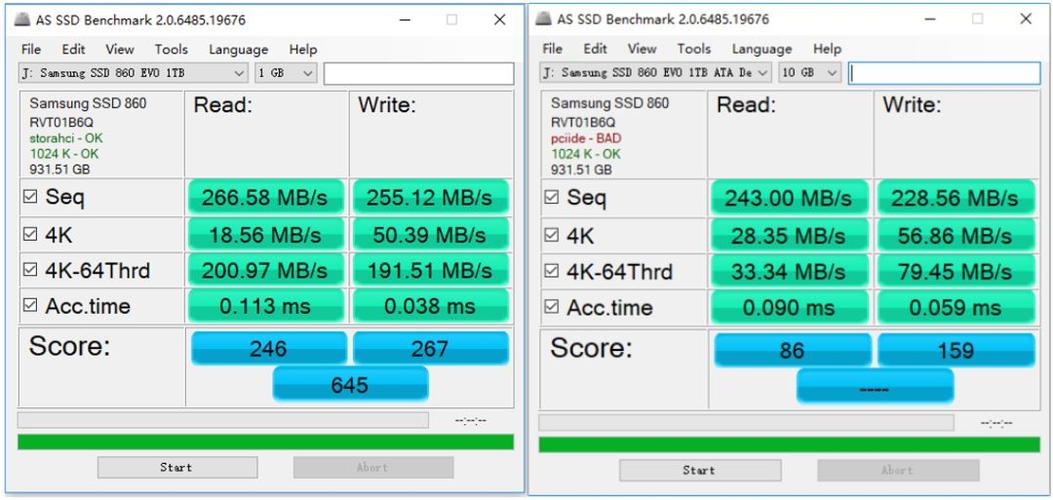This screenshot has width=1053, height=500.
Task: Click the read score 246
Action: click(269, 348)
